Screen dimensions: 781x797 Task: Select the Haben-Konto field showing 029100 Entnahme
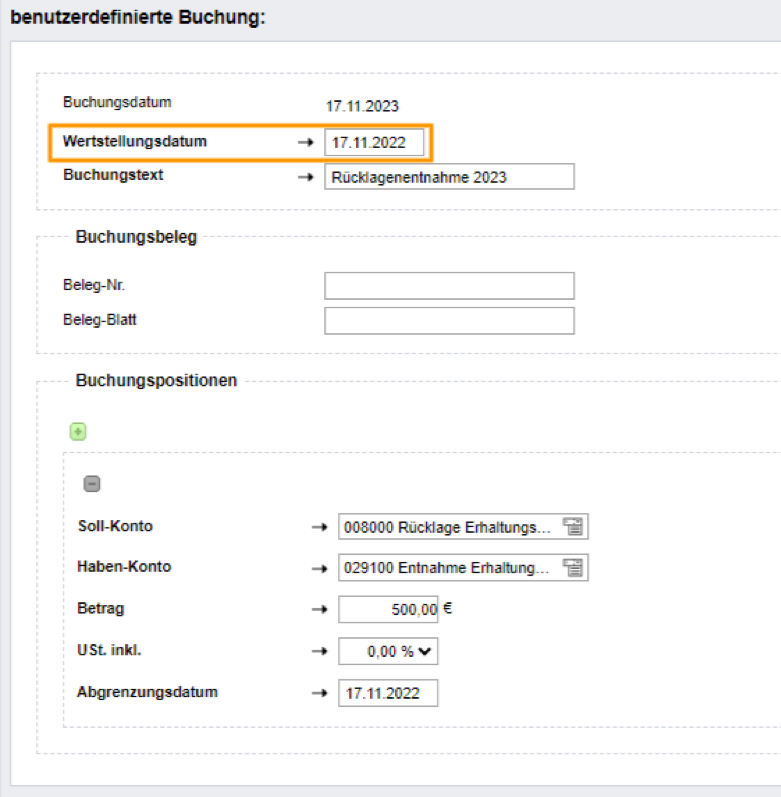pos(450,568)
